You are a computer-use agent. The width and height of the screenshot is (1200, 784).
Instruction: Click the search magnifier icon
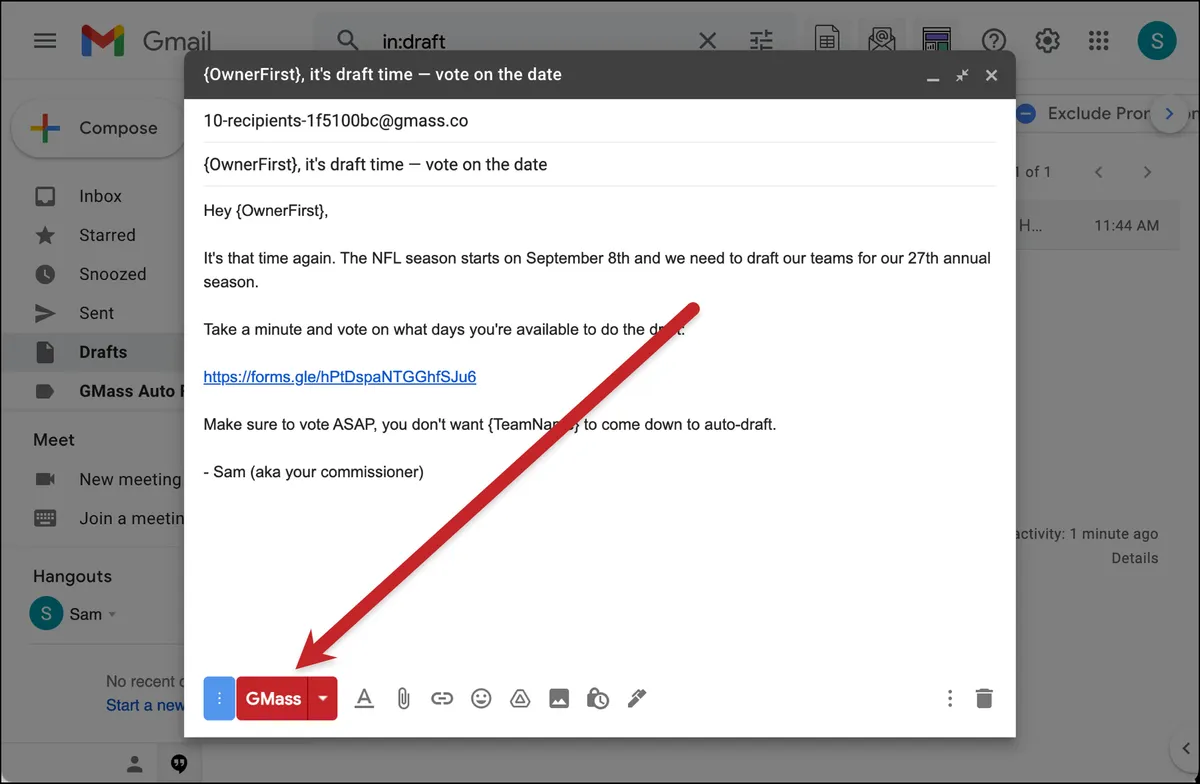tap(347, 41)
